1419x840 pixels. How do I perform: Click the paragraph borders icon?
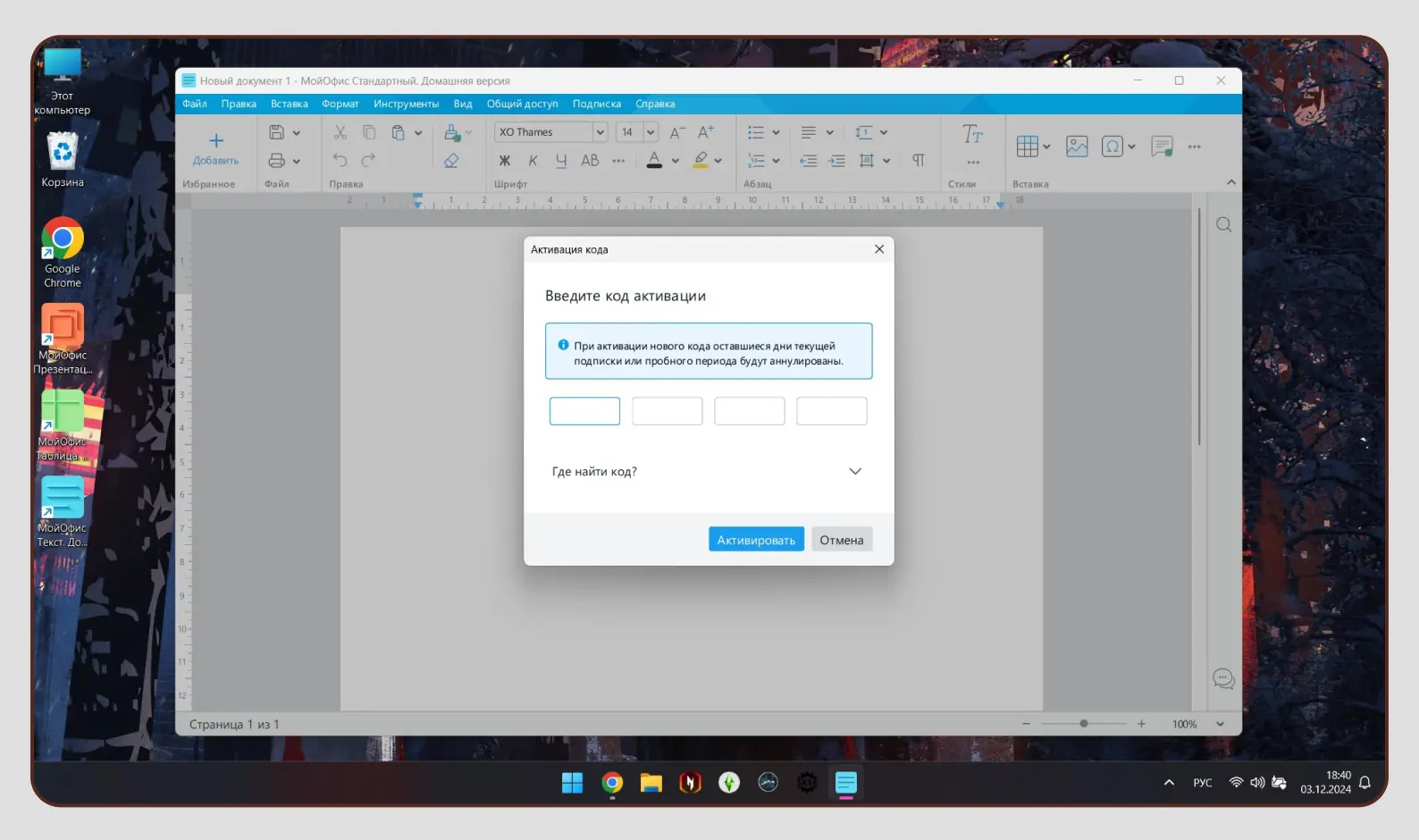[x=866, y=161]
